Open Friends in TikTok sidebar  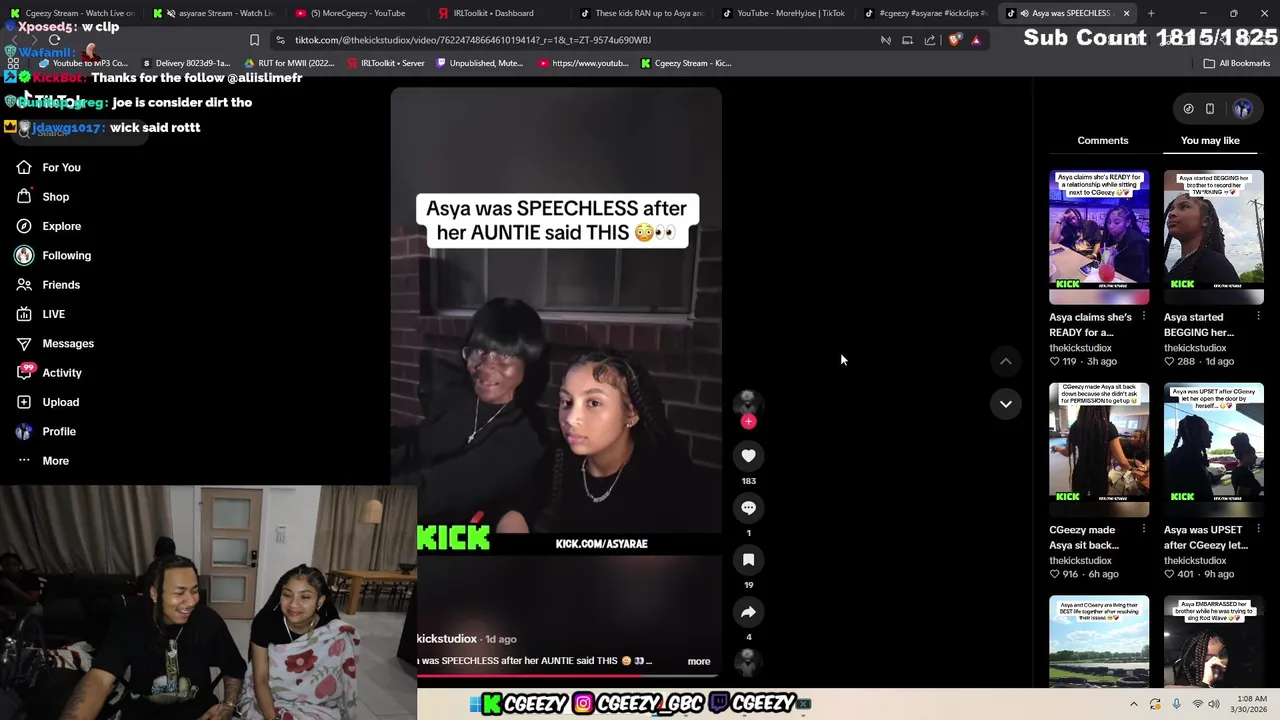click(x=48, y=285)
